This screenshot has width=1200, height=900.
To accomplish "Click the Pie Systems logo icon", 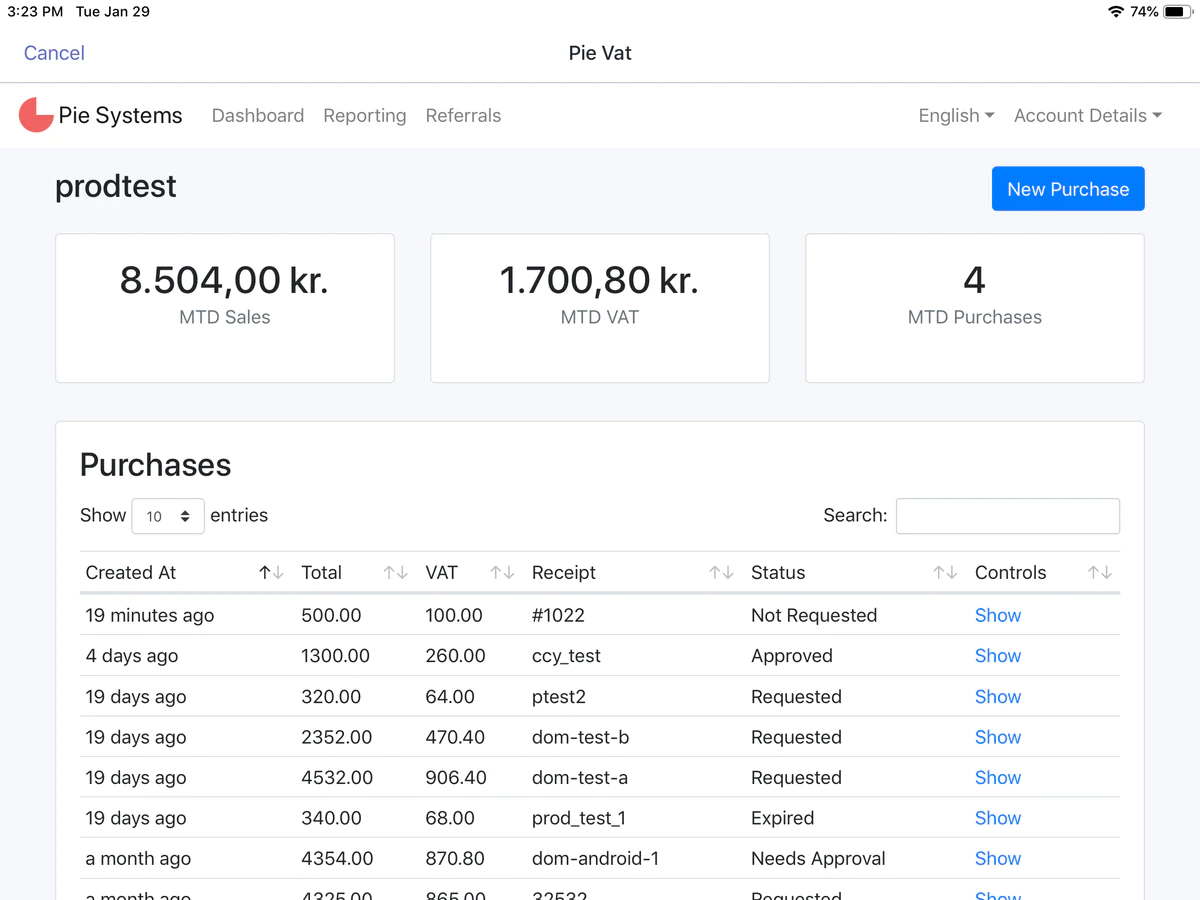I will (x=36, y=115).
